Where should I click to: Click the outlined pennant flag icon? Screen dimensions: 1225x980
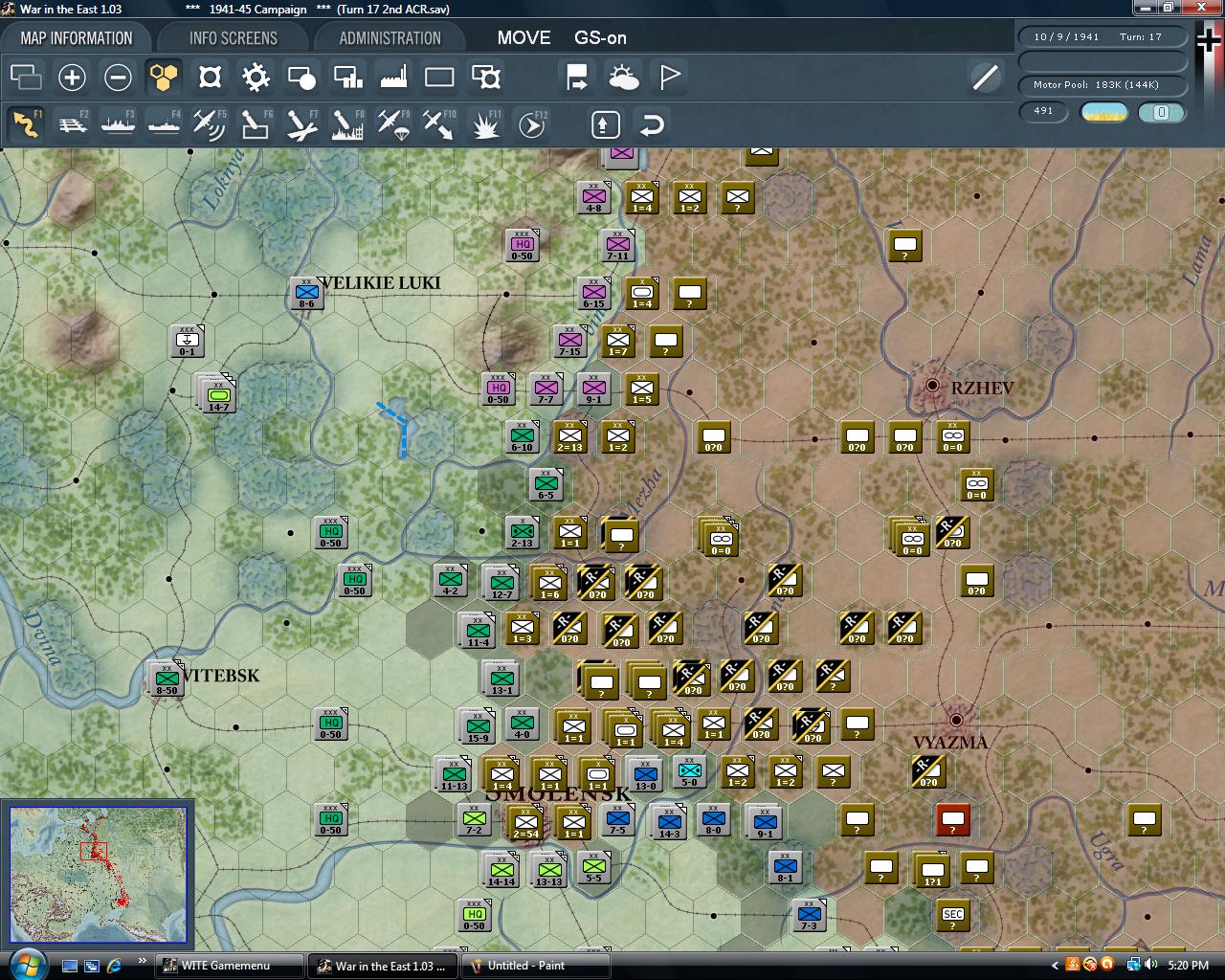669,77
